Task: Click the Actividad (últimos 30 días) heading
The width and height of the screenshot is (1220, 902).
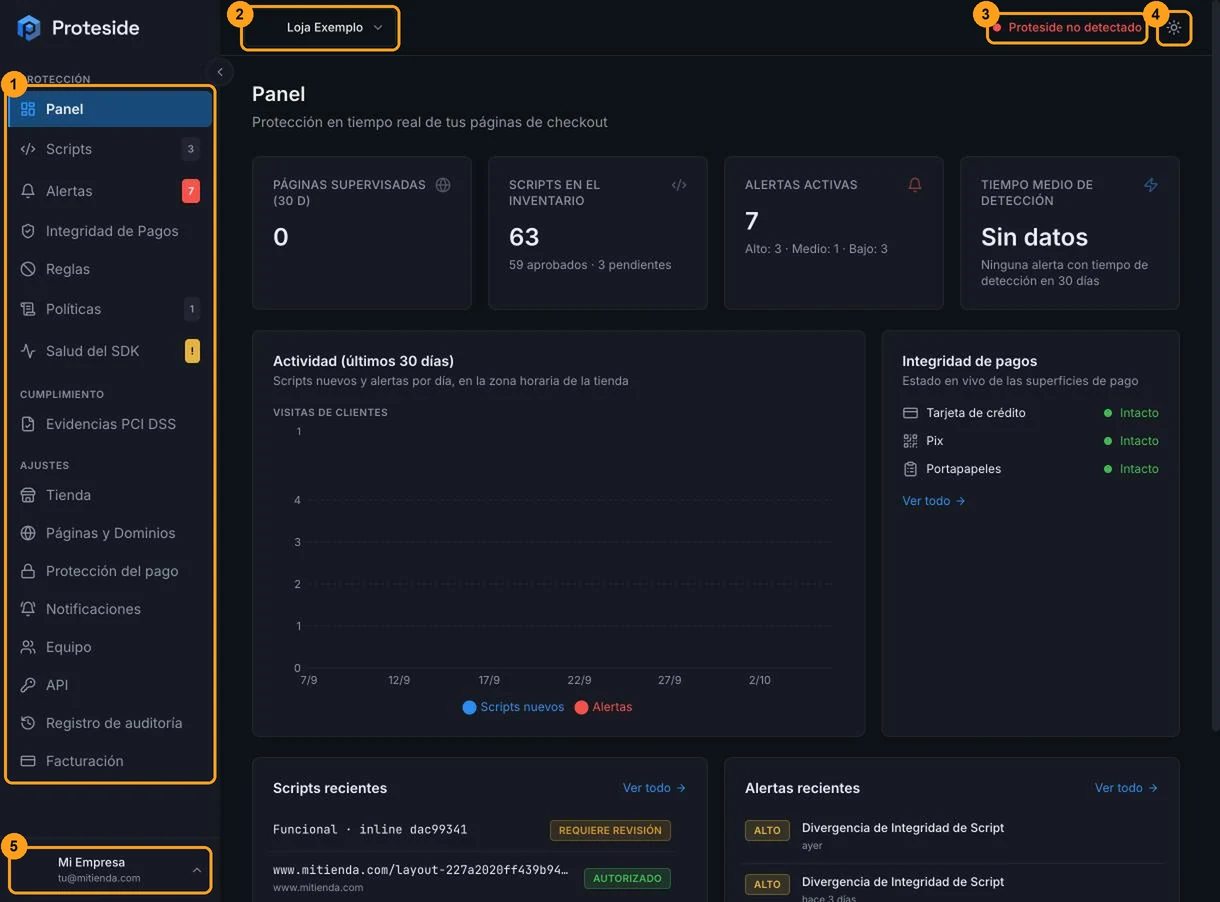Action: pyautogui.click(x=363, y=361)
